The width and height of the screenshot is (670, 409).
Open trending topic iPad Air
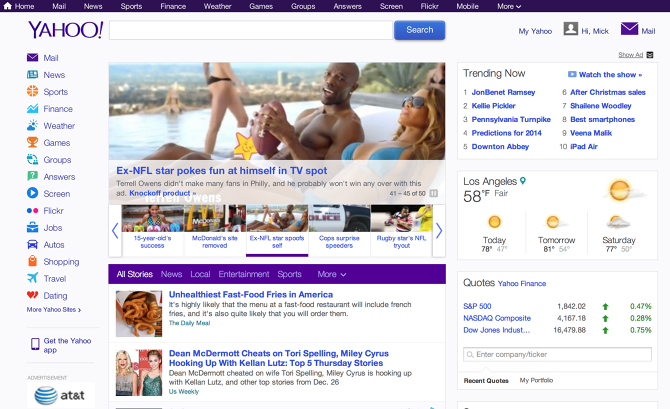[x=584, y=146]
